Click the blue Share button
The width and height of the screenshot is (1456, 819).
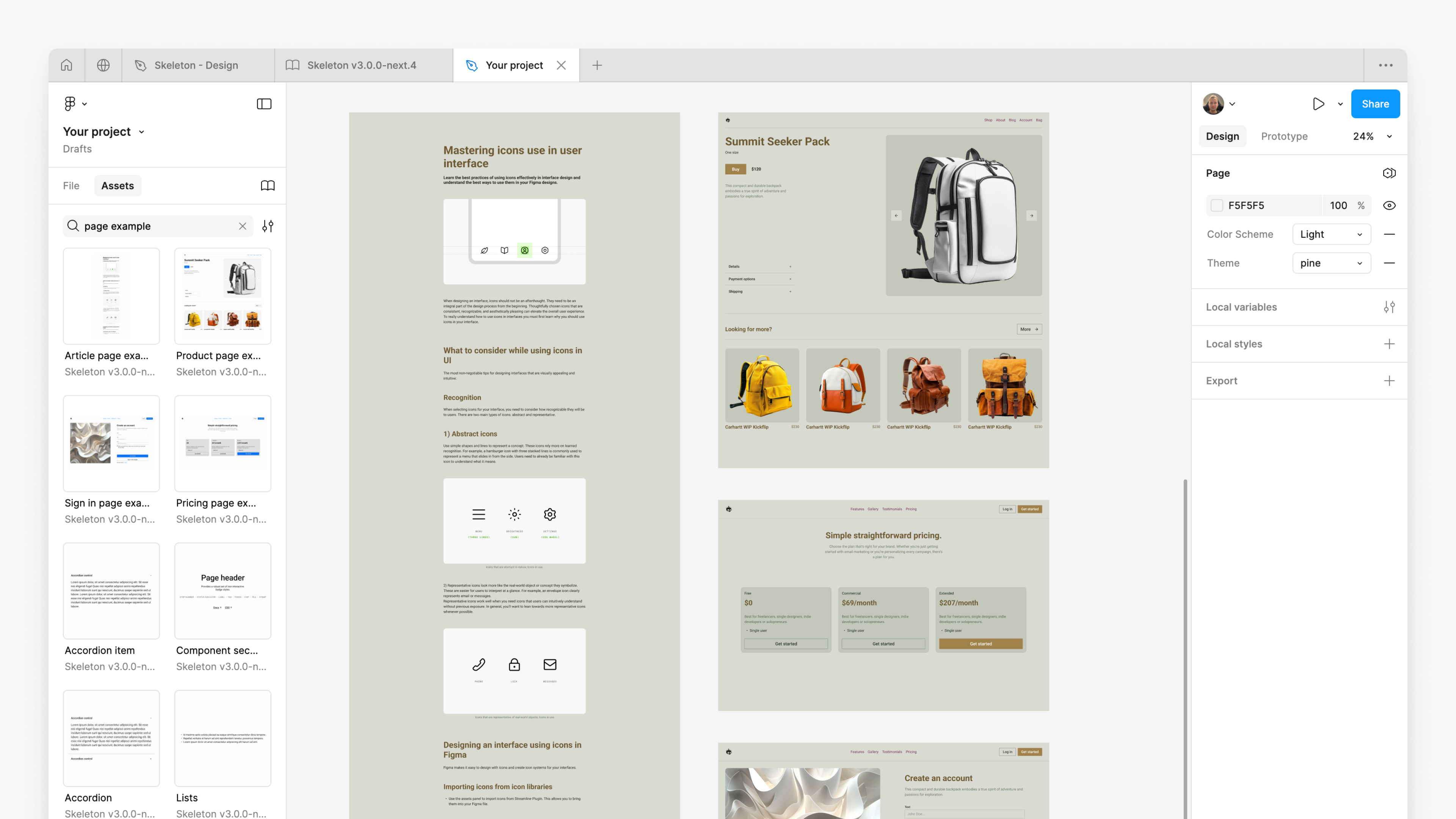pos(1375,104)
